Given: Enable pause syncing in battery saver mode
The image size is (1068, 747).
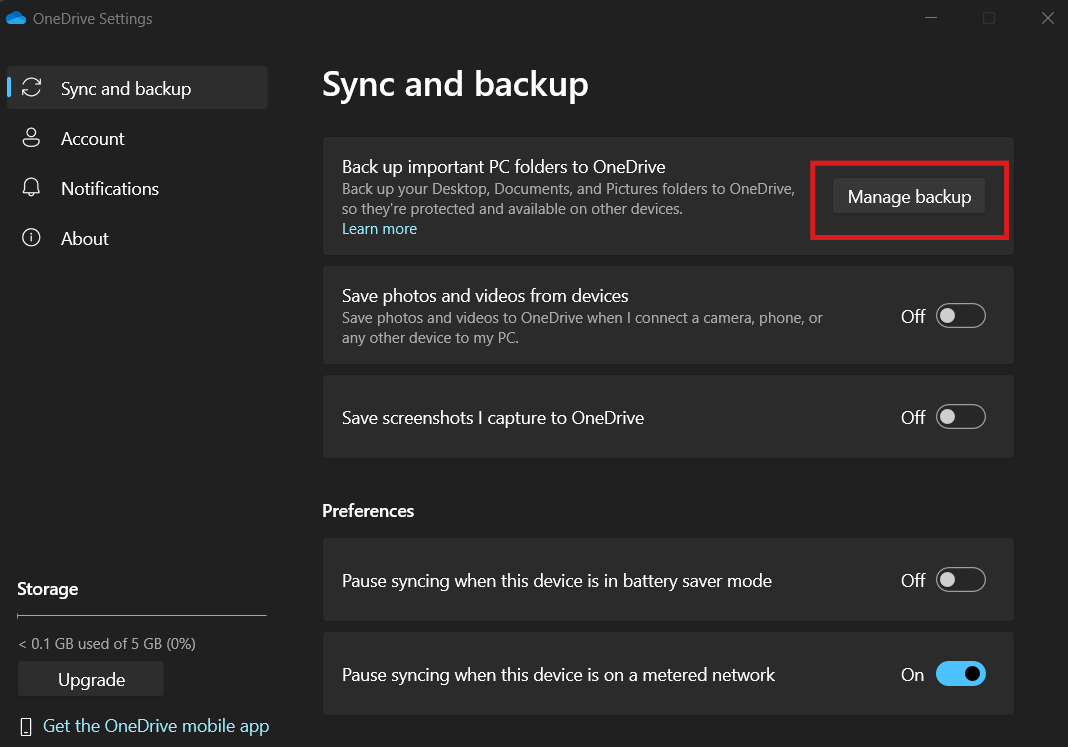Looking at the screenshot, I should tap(959, 580).
